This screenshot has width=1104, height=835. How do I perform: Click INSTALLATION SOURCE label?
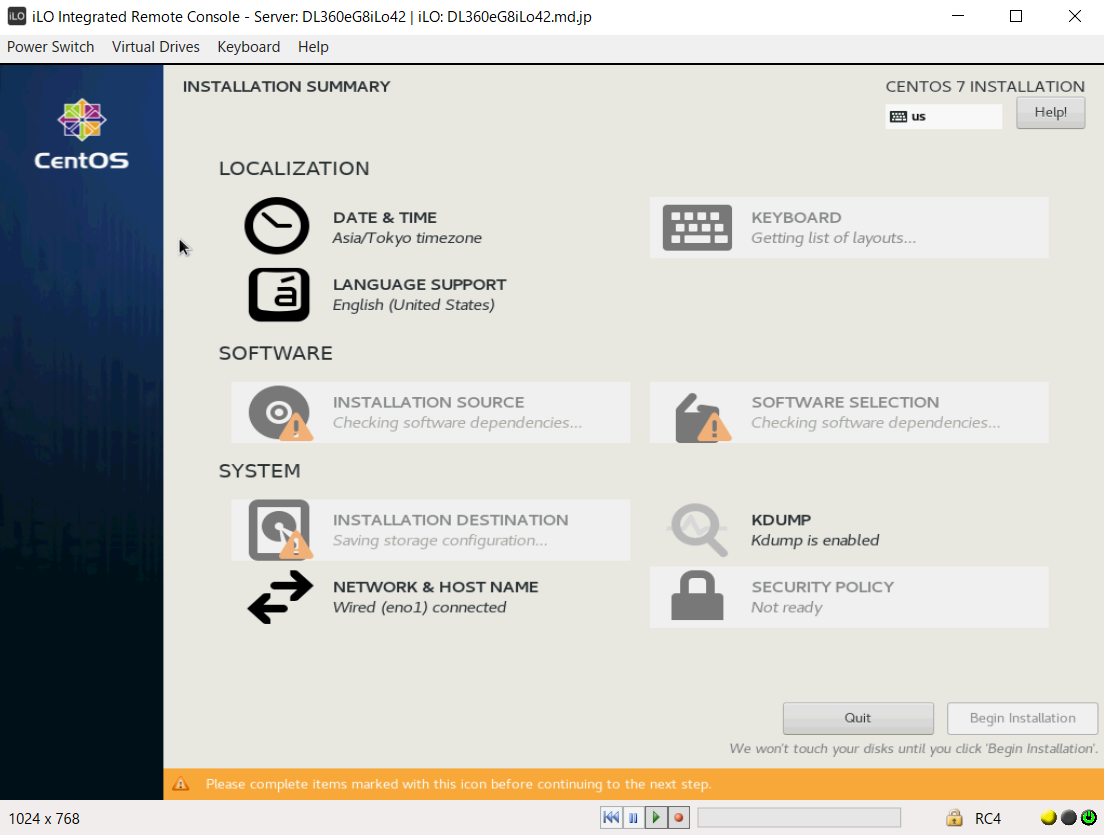pyautogui.click(x=429, y=403)
